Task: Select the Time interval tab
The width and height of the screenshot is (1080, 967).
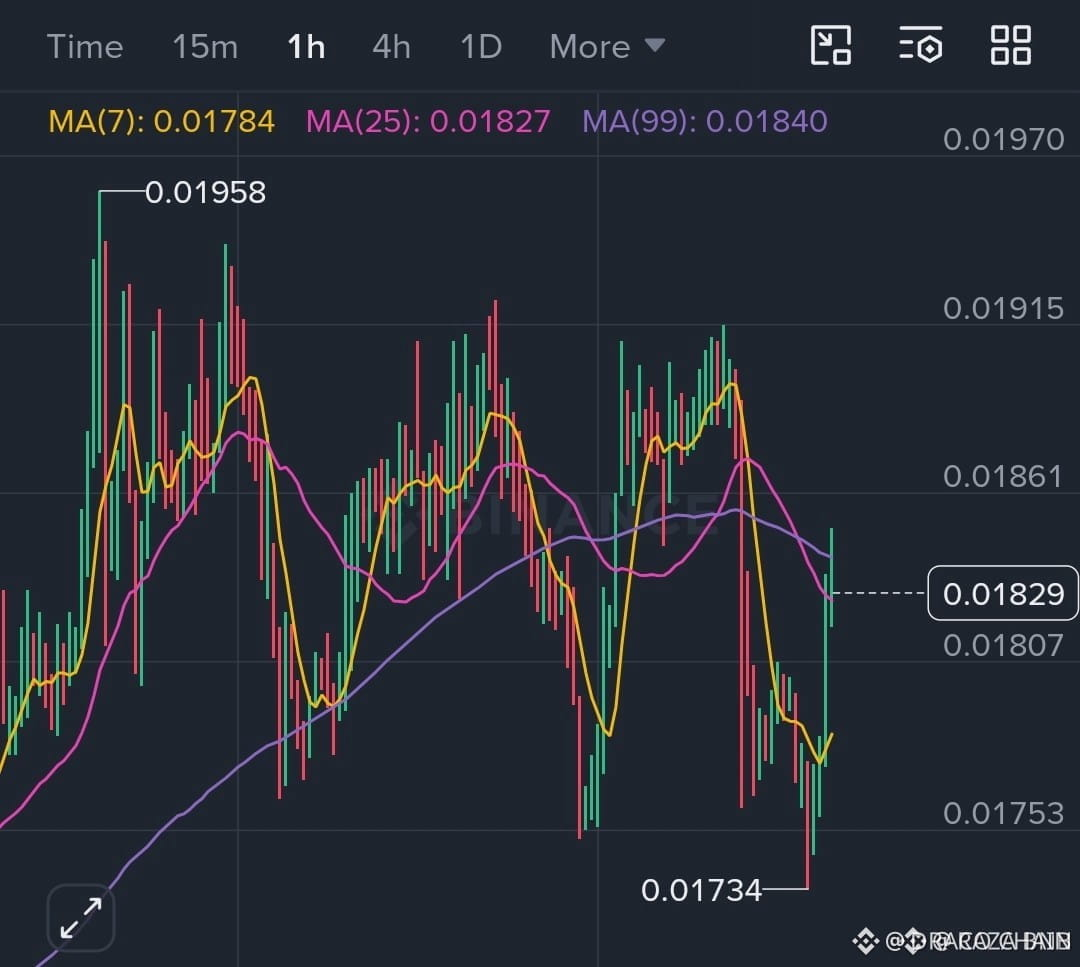Action: pos(85,47)
